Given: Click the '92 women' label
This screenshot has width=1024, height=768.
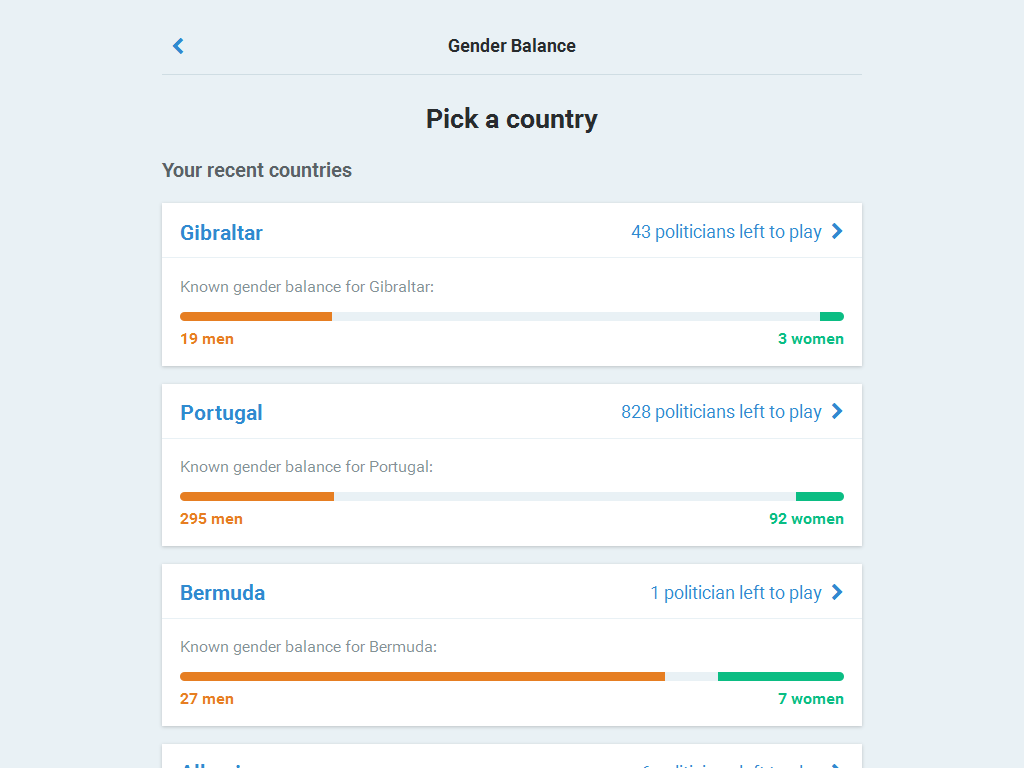Looking at the screenshot, I should 806,519.
